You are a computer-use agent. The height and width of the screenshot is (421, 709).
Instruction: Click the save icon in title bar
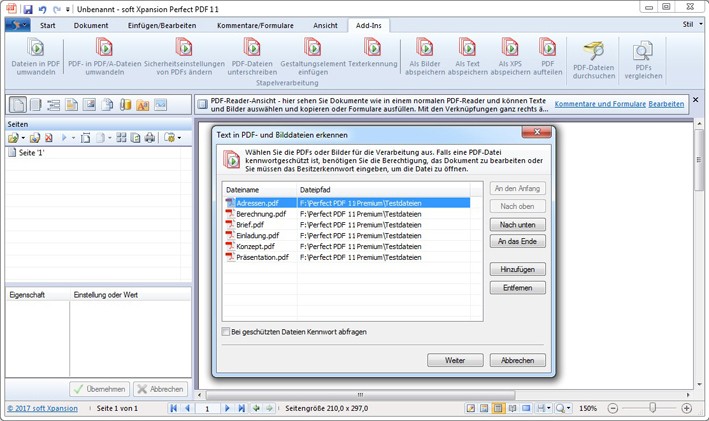tap(27, 9)
